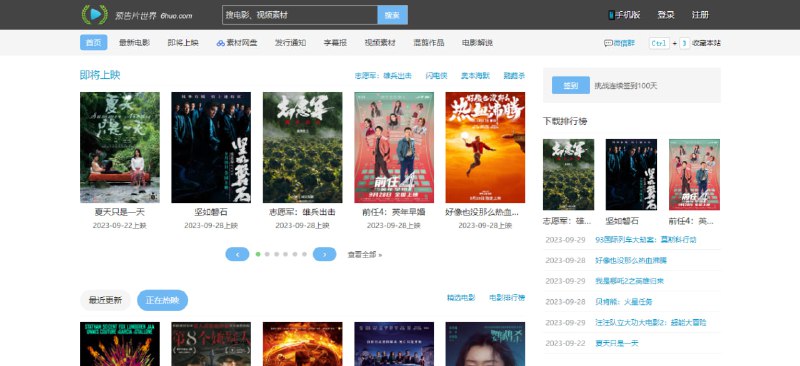Viewport: 800px width, 366px height.
Task: Click the WeChat chat bubble icon
Action: (608, 43)
